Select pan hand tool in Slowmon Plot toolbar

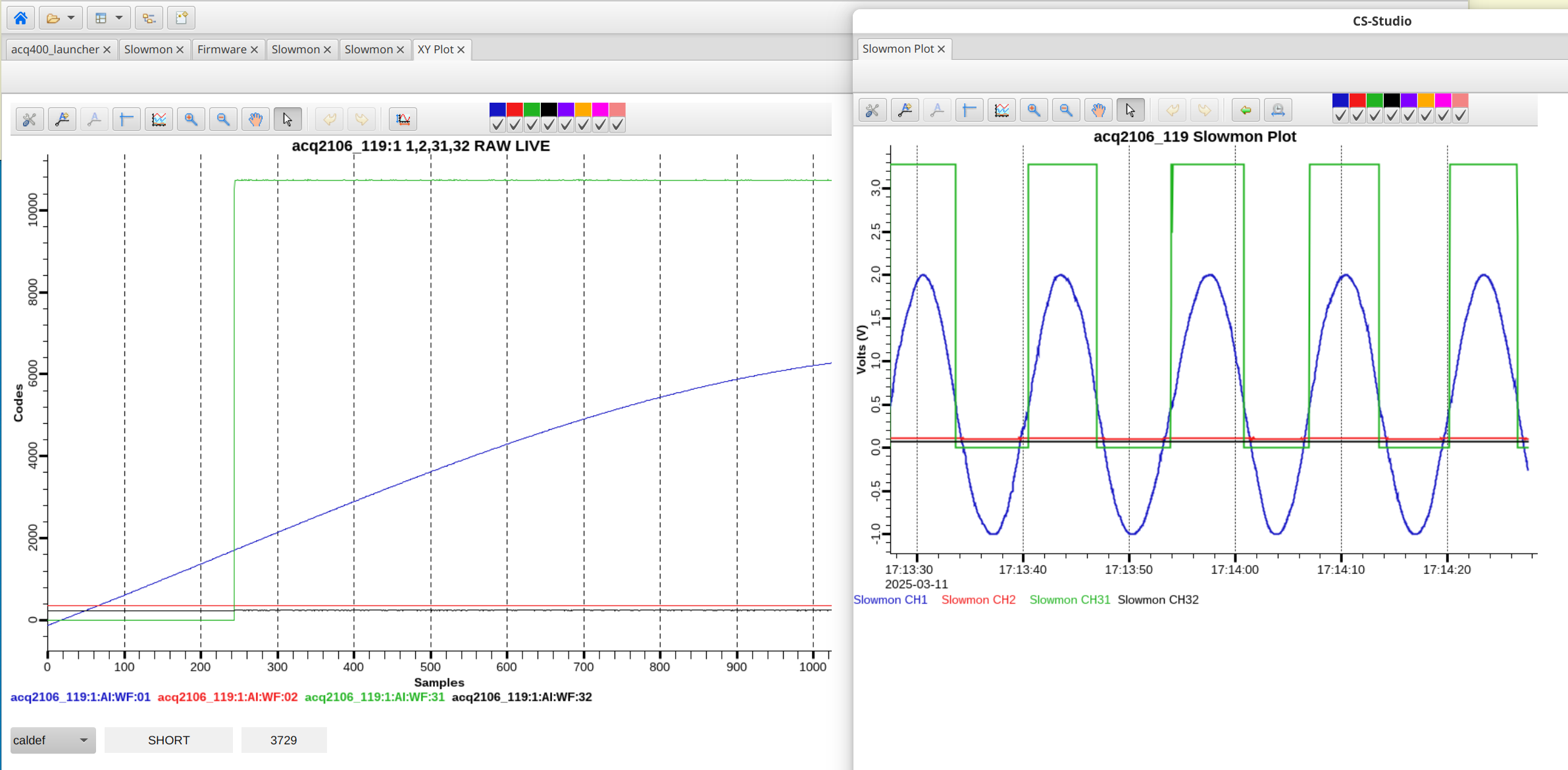(x=1098, y=110)
